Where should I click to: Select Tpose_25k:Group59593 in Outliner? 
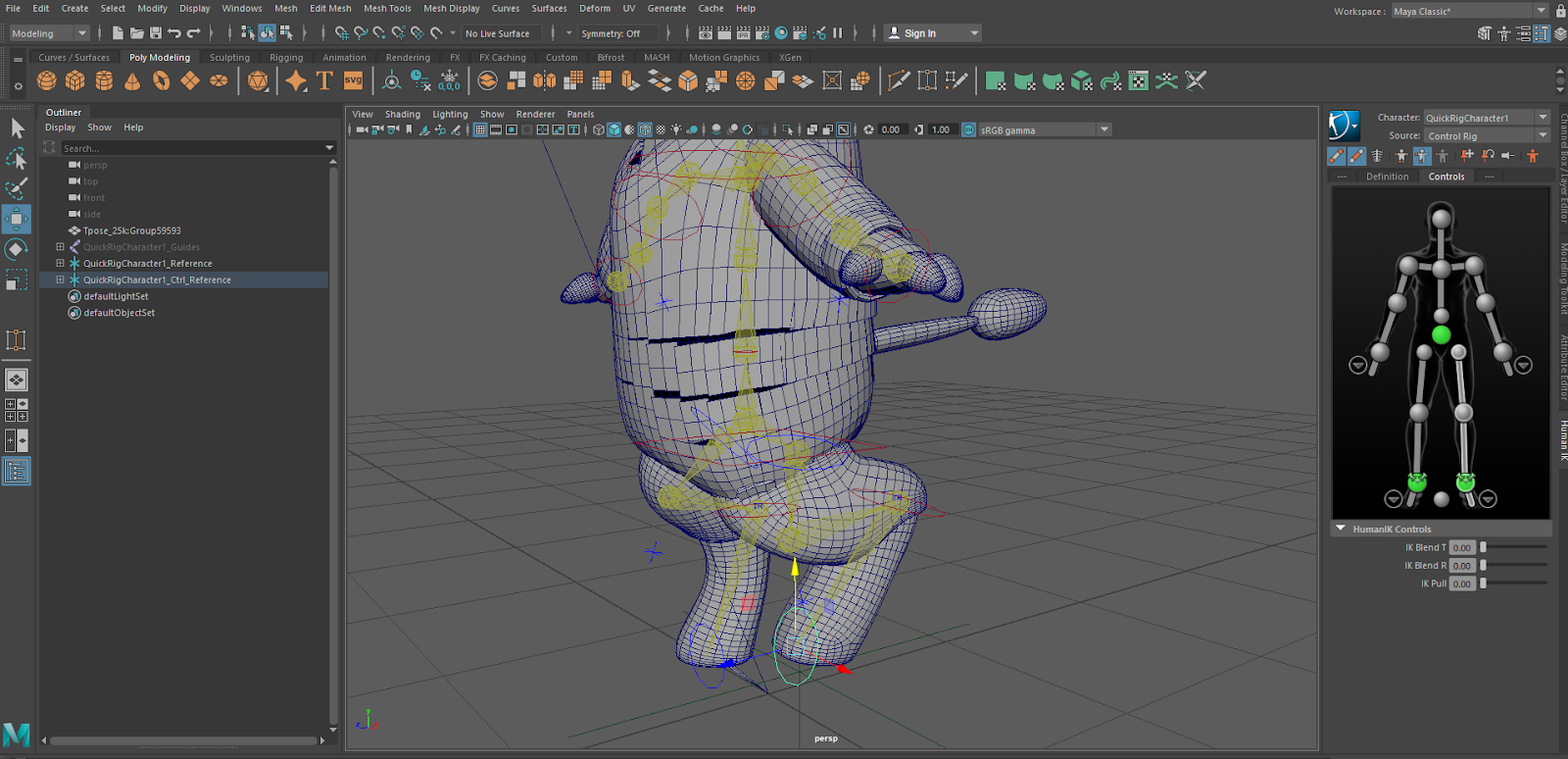tap(131, 230)
